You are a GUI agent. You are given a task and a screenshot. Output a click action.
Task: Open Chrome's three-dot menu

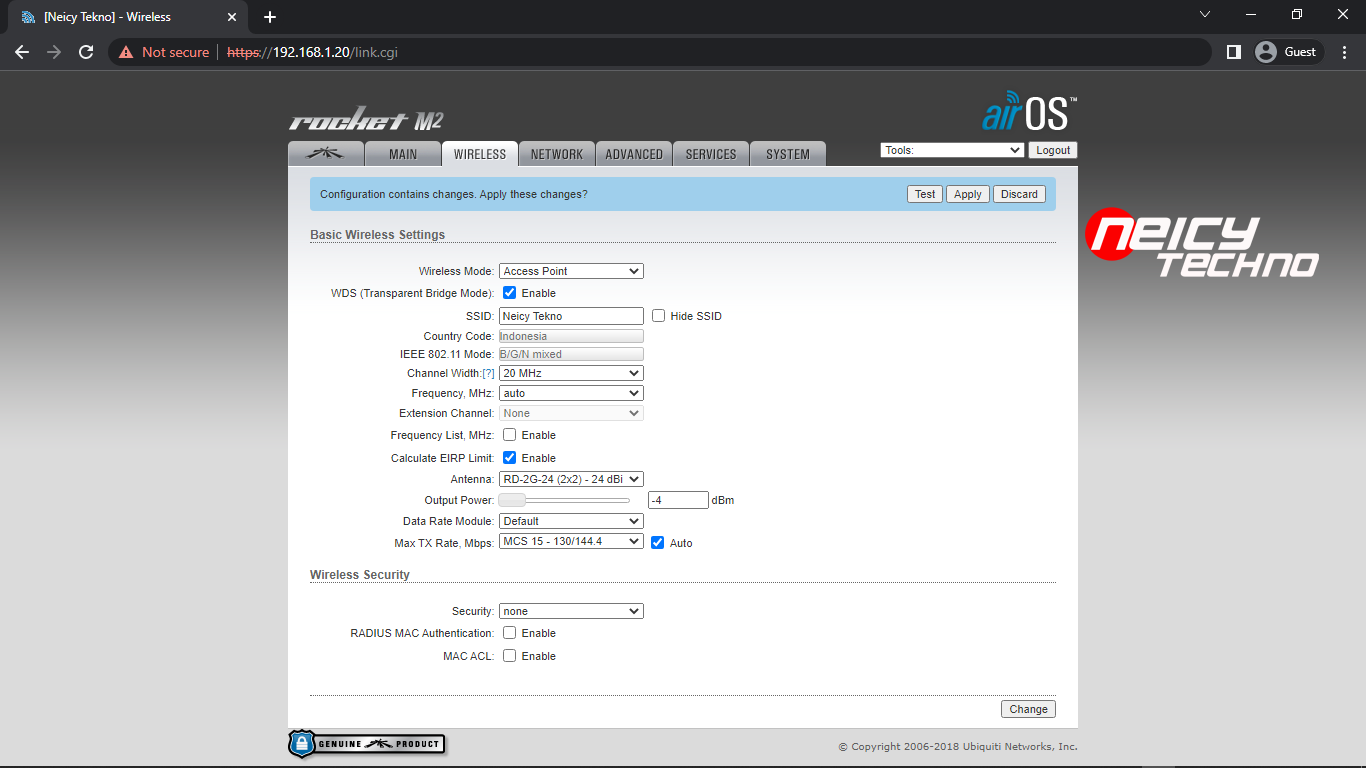pyautogui.click(x=1345, y=52)
